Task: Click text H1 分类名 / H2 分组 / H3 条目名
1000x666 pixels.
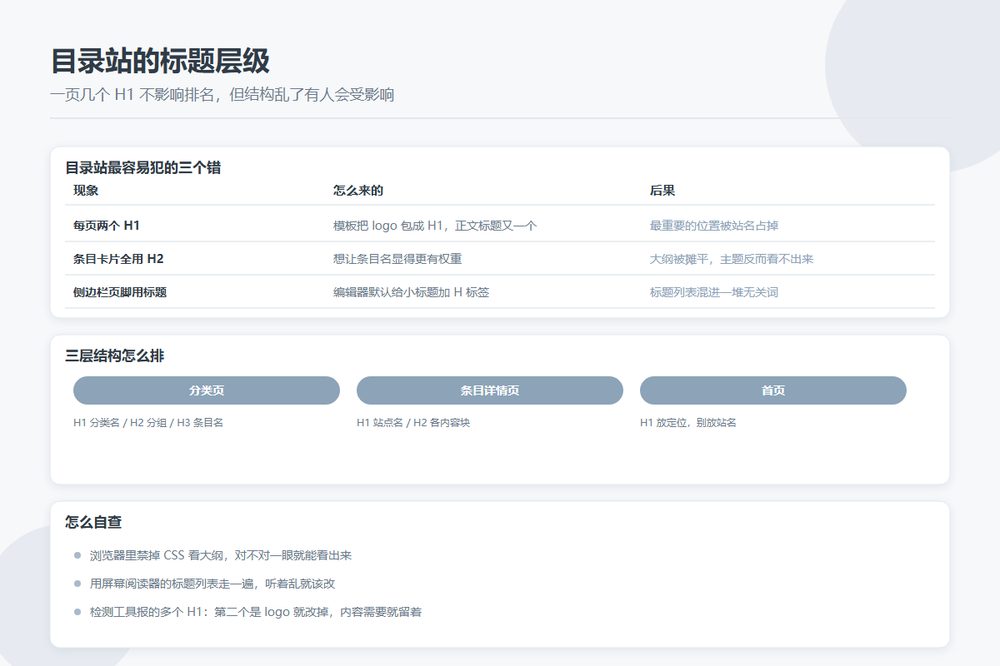Action: point(148,422)
